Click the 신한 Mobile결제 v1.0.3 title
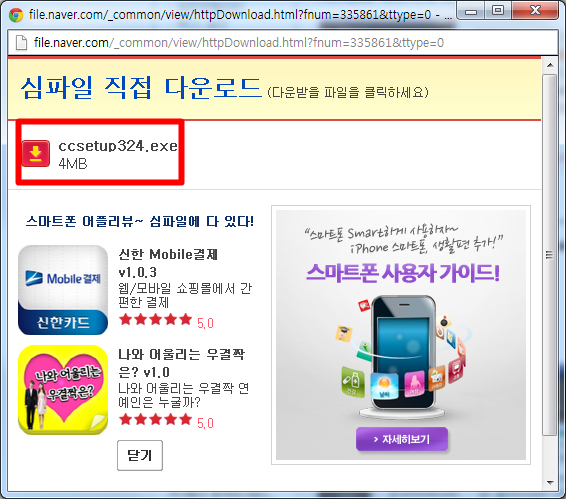The width and height of the screenshot is (566, 499). pyautogui.click(x=168, y=263)
